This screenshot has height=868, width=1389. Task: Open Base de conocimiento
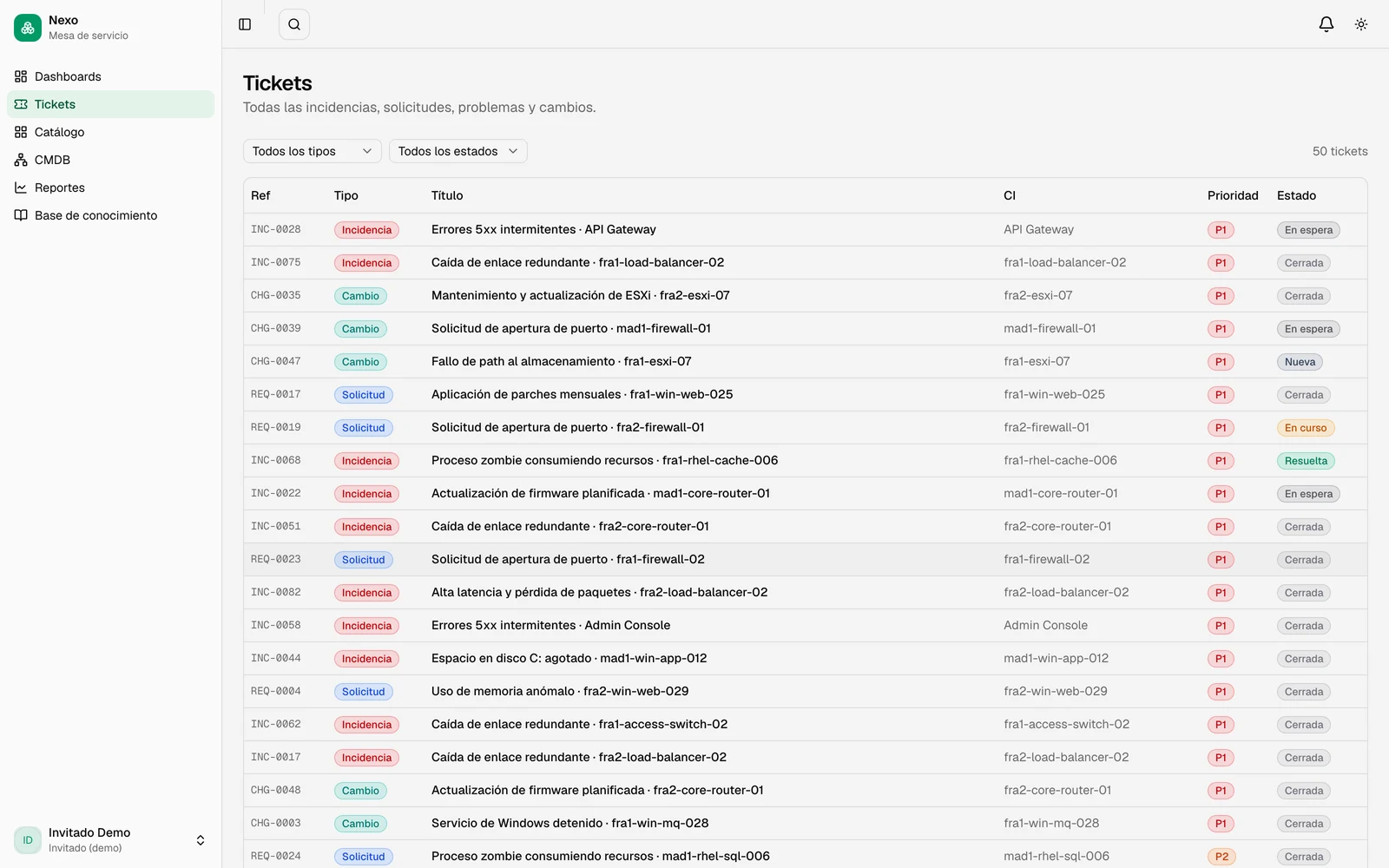coord(110,215)
